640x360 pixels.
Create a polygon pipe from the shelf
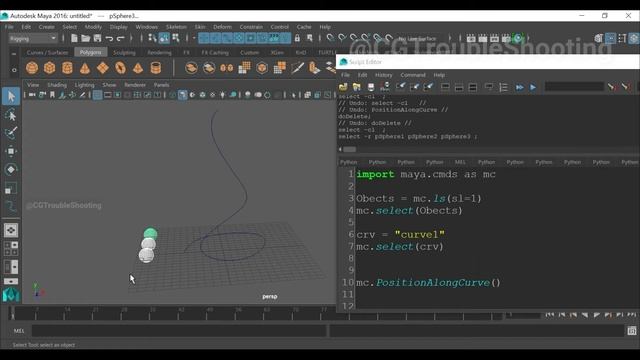click(x=156, y=68)
